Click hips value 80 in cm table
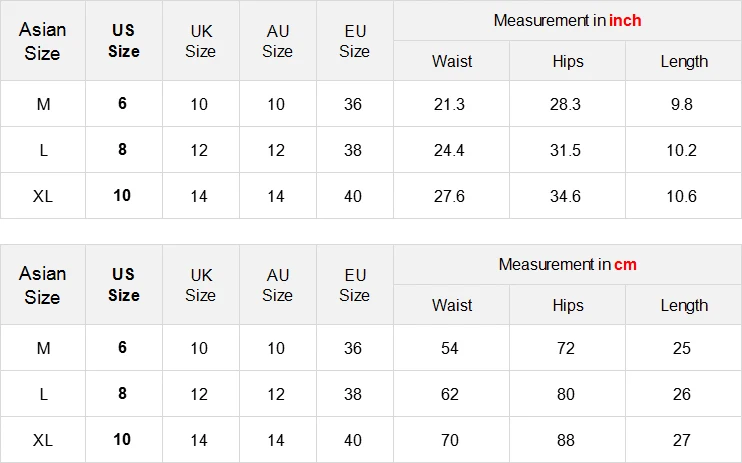Viewport: 742px width, 463px height. pyautogui.click(x=566, y=394)
